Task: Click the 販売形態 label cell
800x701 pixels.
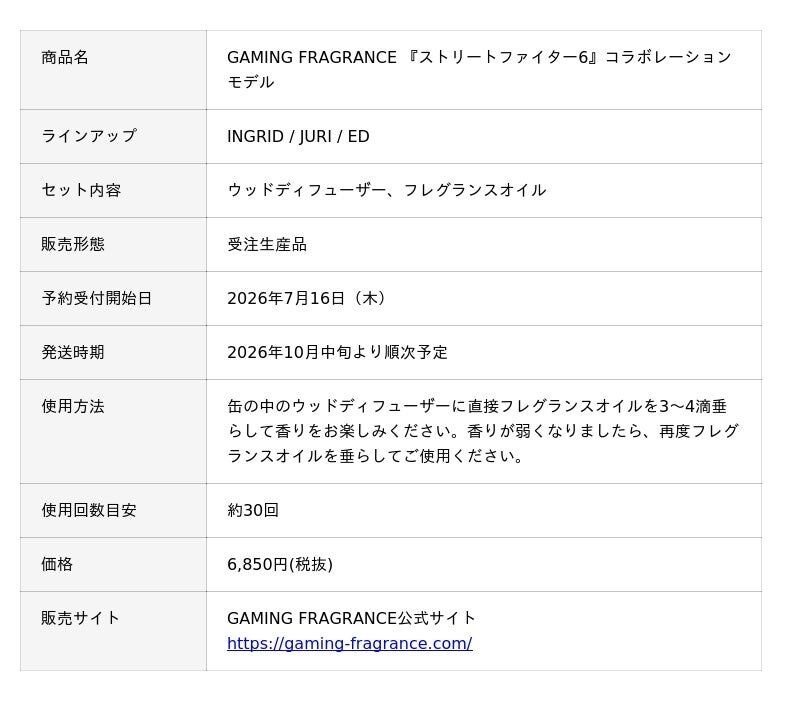Action: click(113, 245)
